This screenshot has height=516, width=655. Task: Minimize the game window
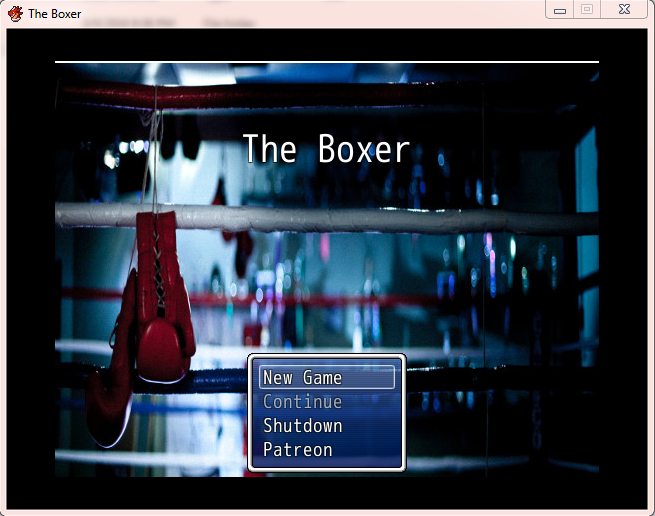coord(560,10)
